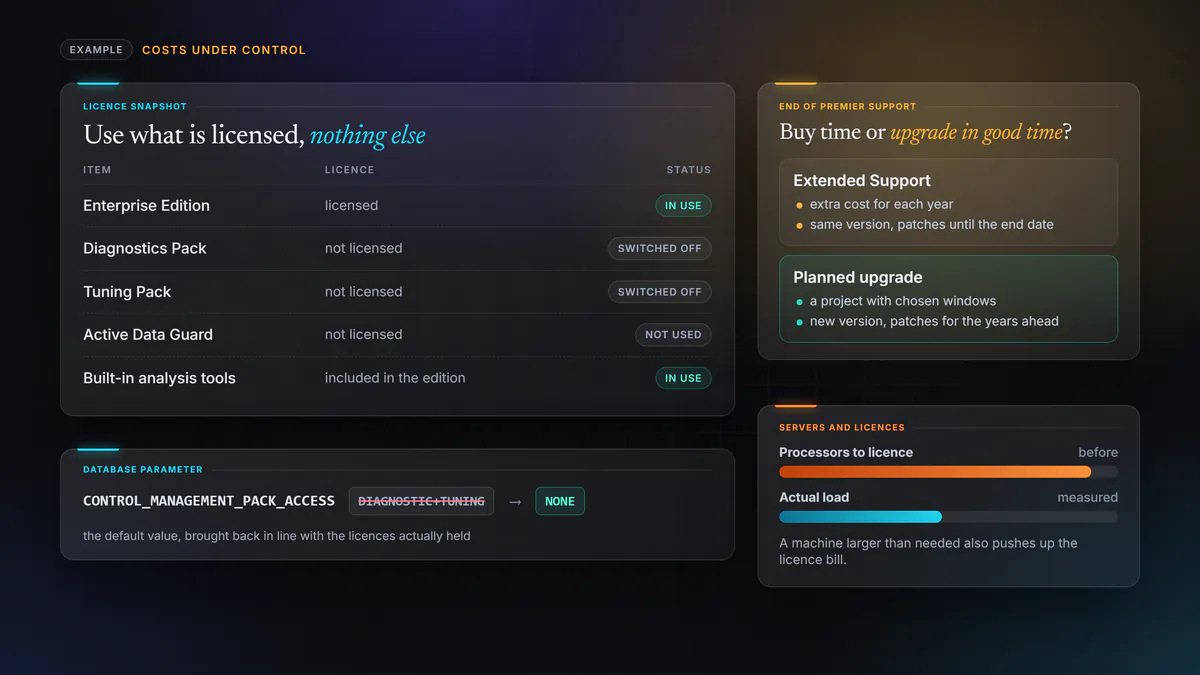Image resolution: width=1200 pixels, height=675 pixels.
Task: Click the struck-through DIAGNOSTIC+TUNING value
Action: coord(421,501)
